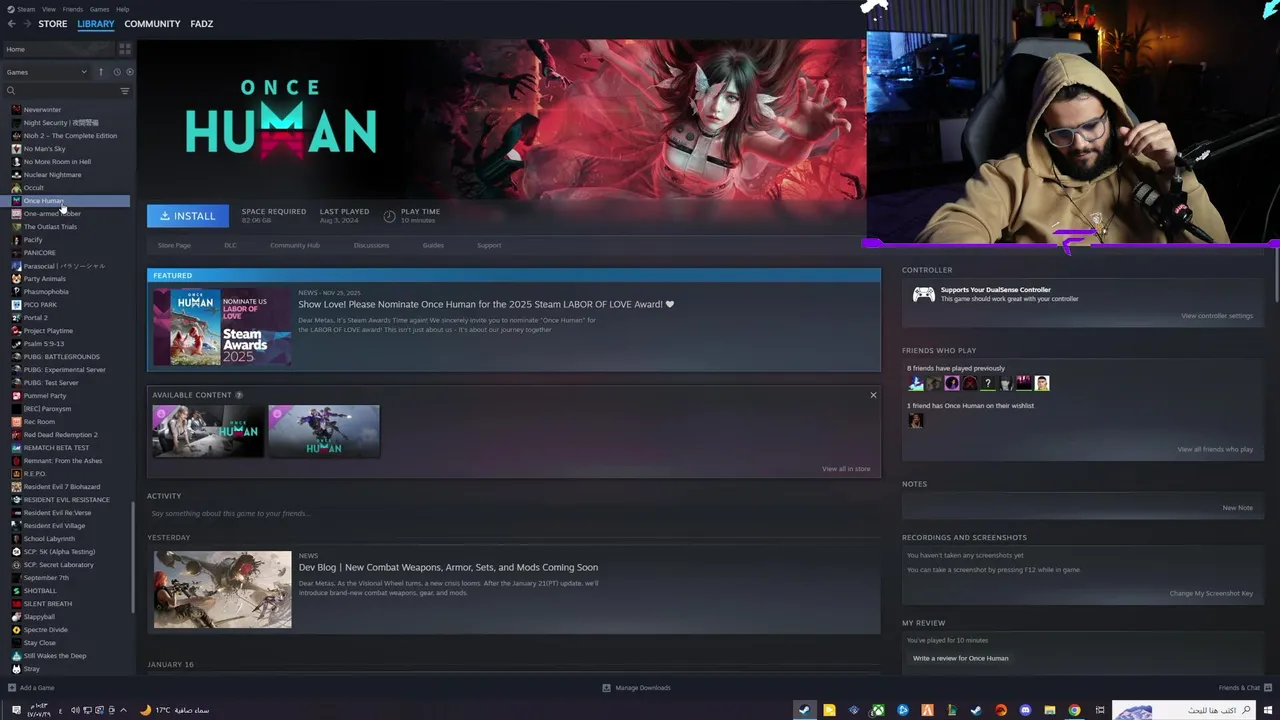Viewport: 1280px width, 720px height.
Task: Open Xbox app in Windows taskbar
Action: 878,711
